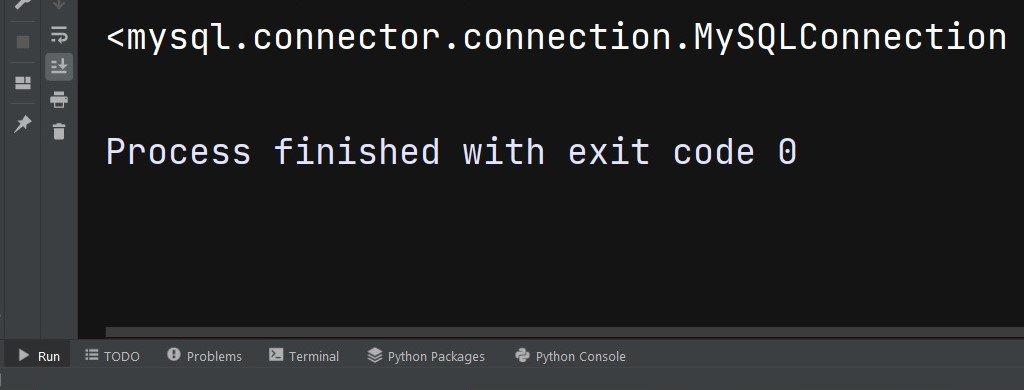Viewport: 1024px width, 390px height.
Task: Switch to the Problems tab
Action: [x=204, y=356]
